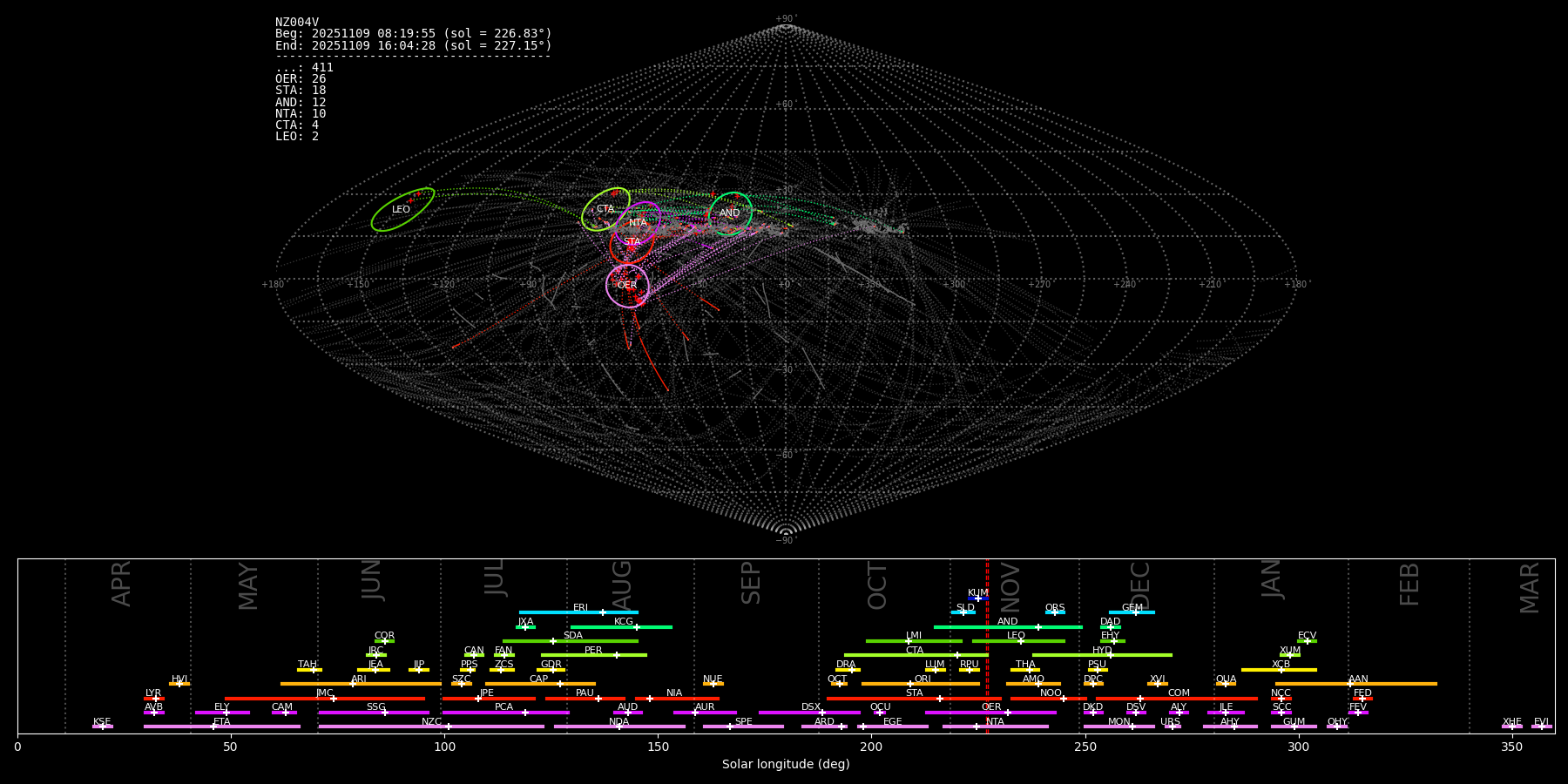Image resolution: width=1568 pixels, height=784 pixels.
Task: Click the 'OER: 26' count in legend
Action: click(x=301, y=79)
